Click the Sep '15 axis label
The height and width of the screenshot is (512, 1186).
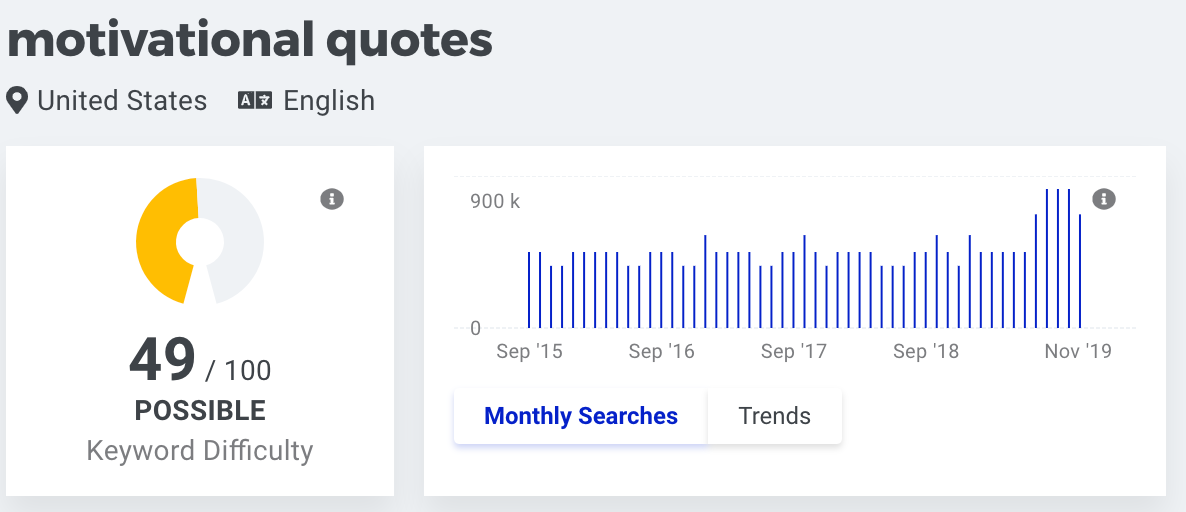coord(529,352)
